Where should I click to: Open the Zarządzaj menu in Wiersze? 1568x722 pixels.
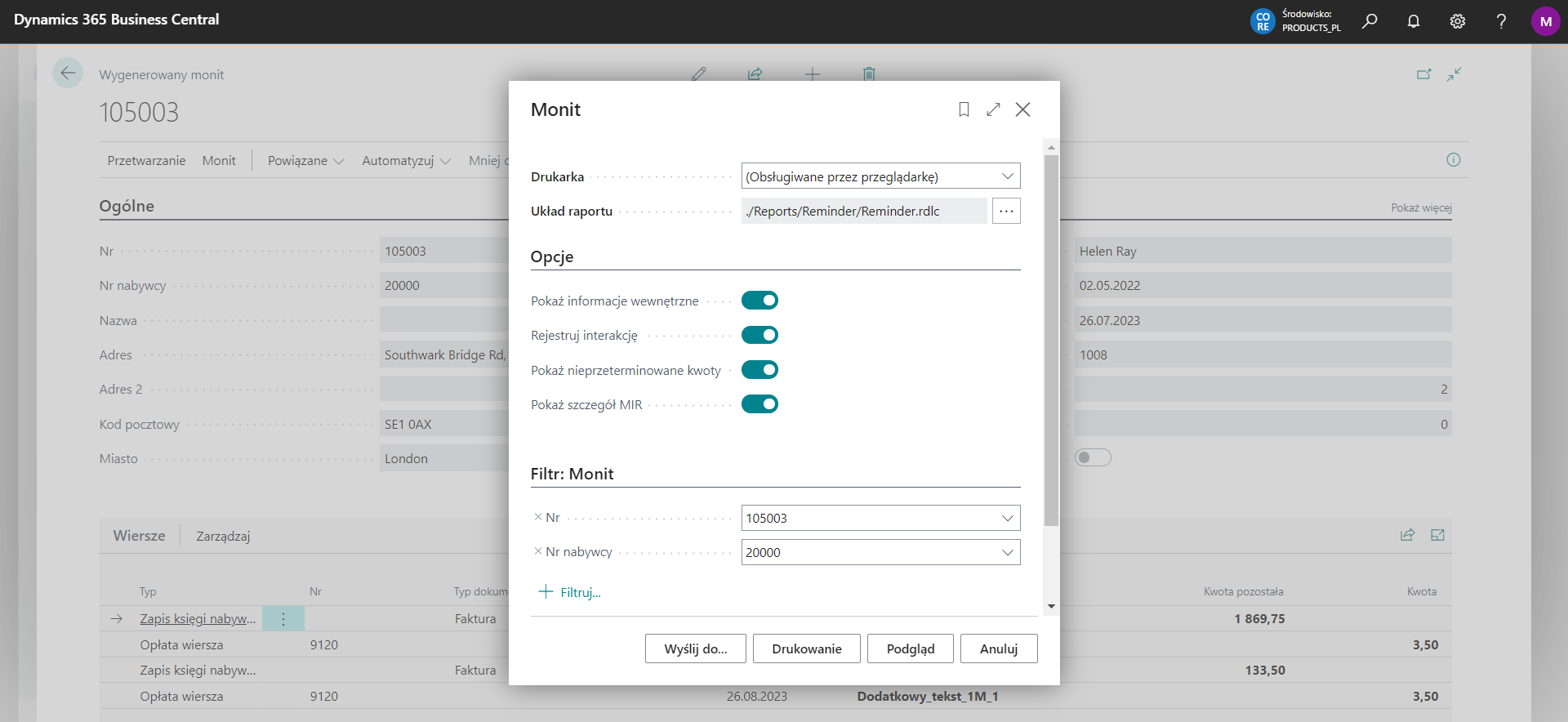[223, 536]
